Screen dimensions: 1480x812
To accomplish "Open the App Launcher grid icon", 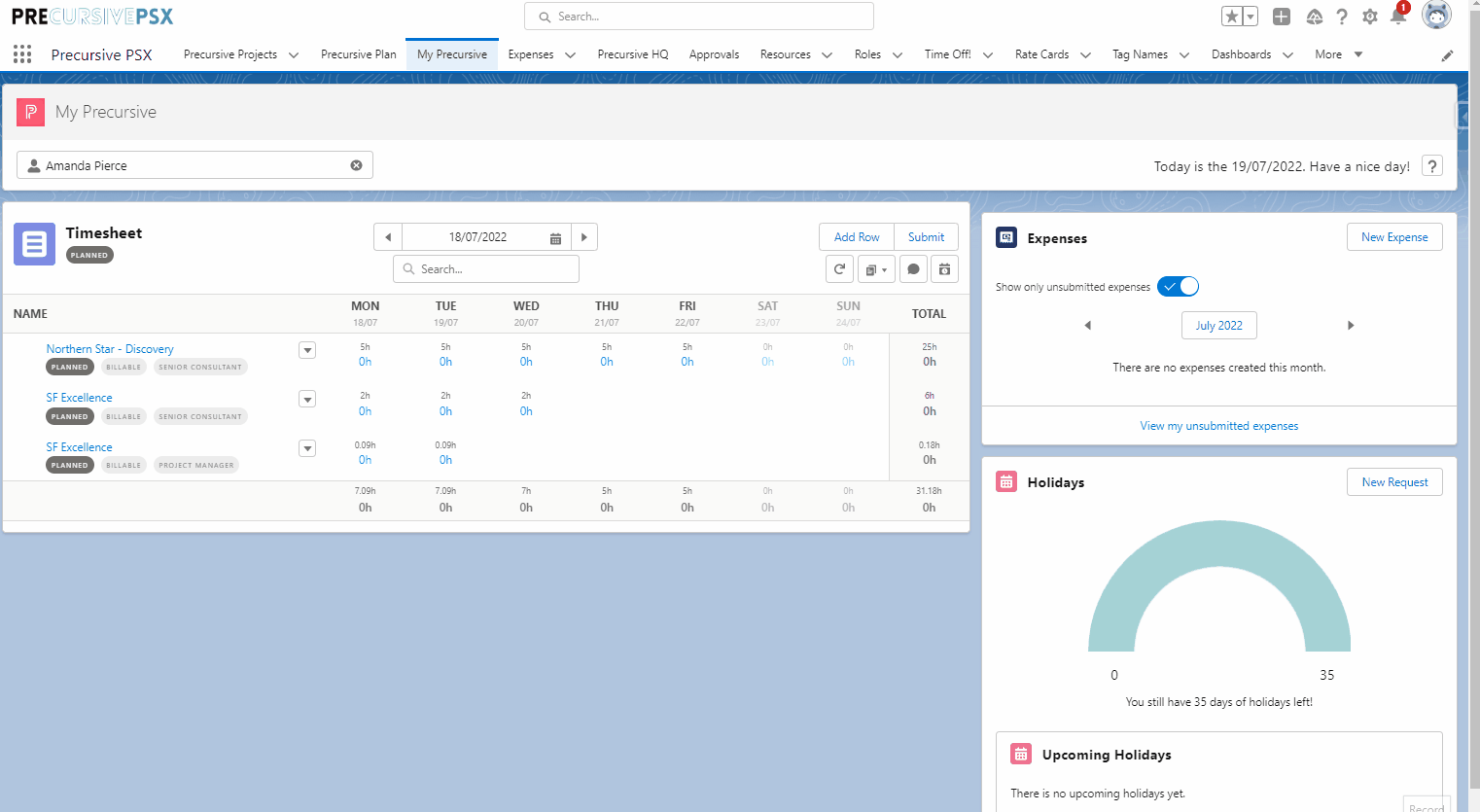I will (22, 54).
